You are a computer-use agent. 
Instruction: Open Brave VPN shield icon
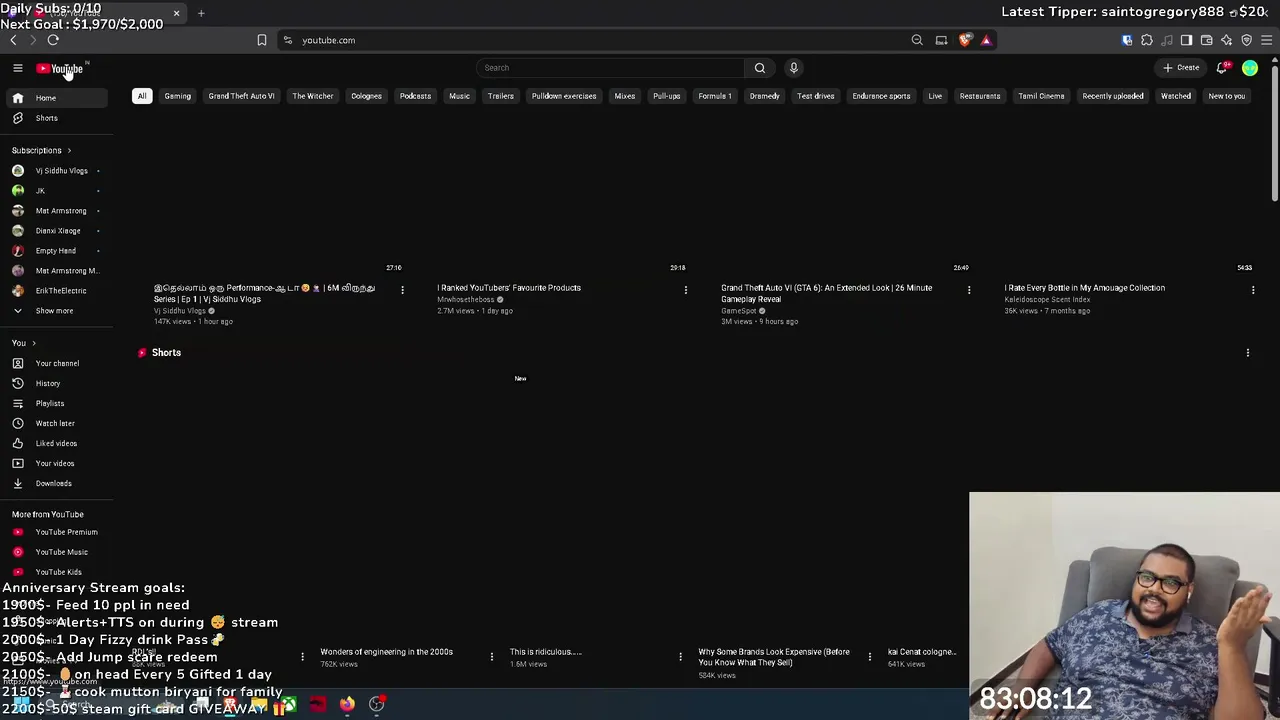[1246, 40]
